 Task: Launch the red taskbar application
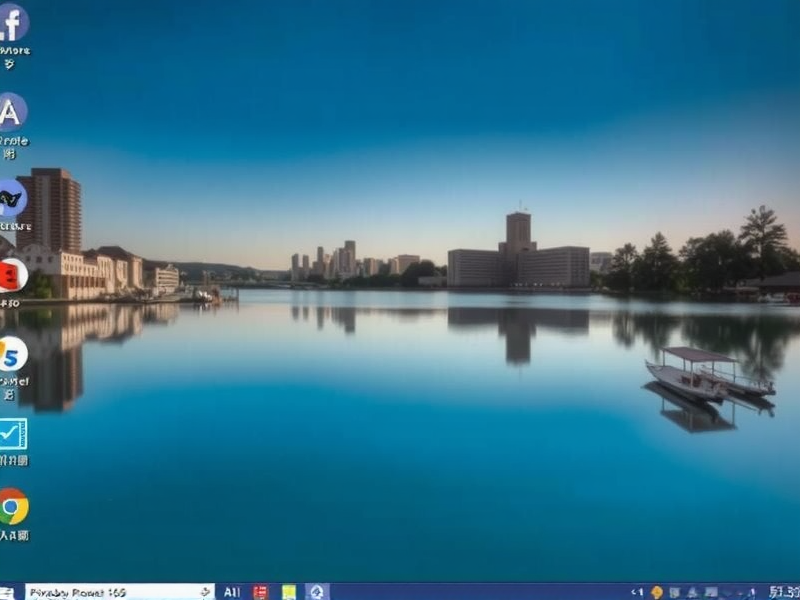pyautogui.click(x=260, y=590)
